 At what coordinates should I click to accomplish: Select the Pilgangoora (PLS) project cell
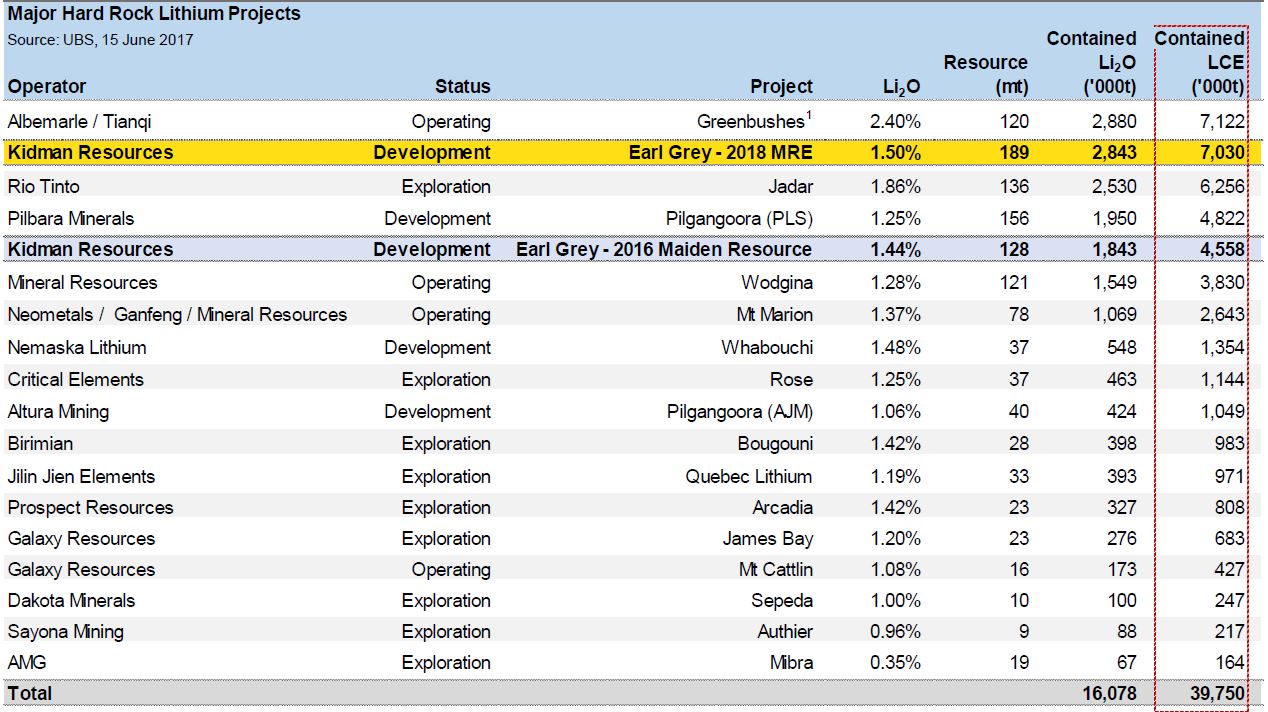pyautogui.click(x=739, y=219)
